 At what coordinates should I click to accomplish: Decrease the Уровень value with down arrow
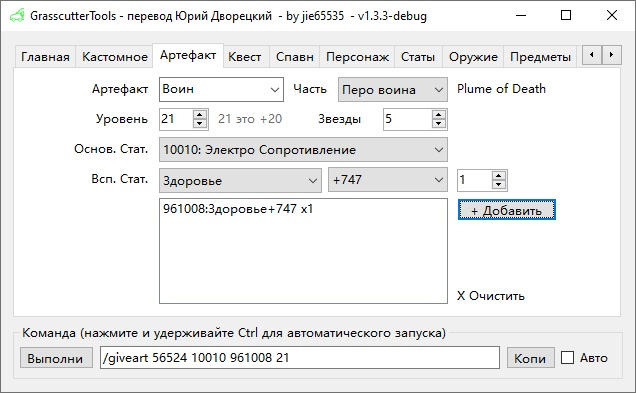coord(200,124)
